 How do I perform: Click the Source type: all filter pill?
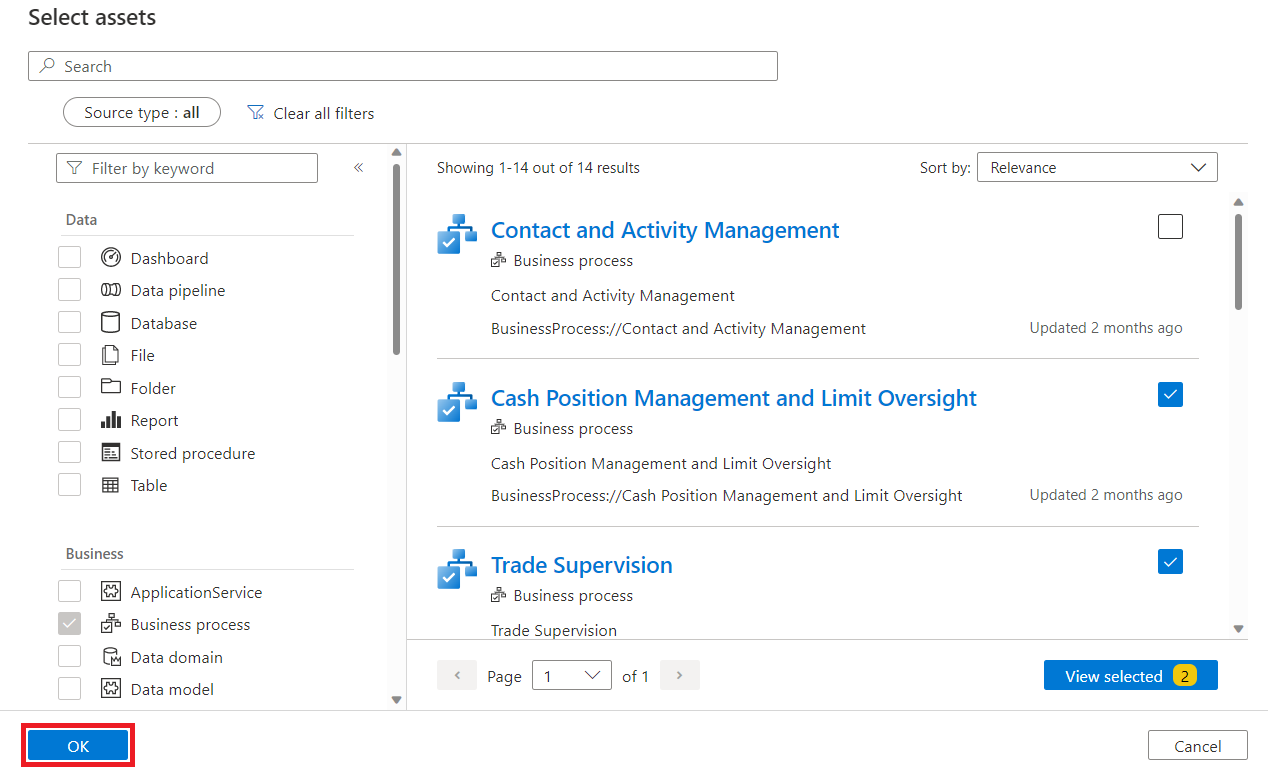click(142, 113)
